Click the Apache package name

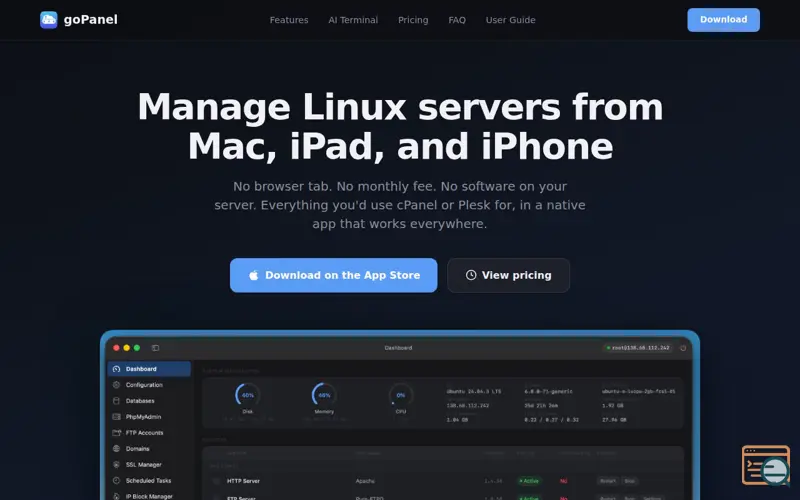pyautogui.click(x=365, y=481)
